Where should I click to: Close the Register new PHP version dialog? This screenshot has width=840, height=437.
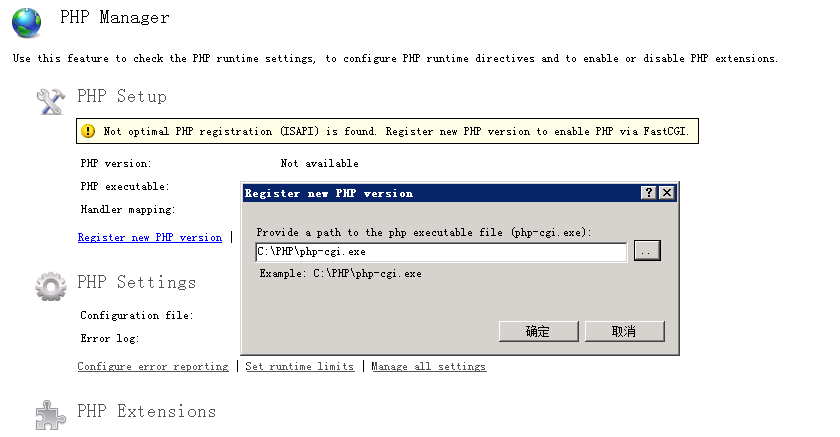coord(666,193)
